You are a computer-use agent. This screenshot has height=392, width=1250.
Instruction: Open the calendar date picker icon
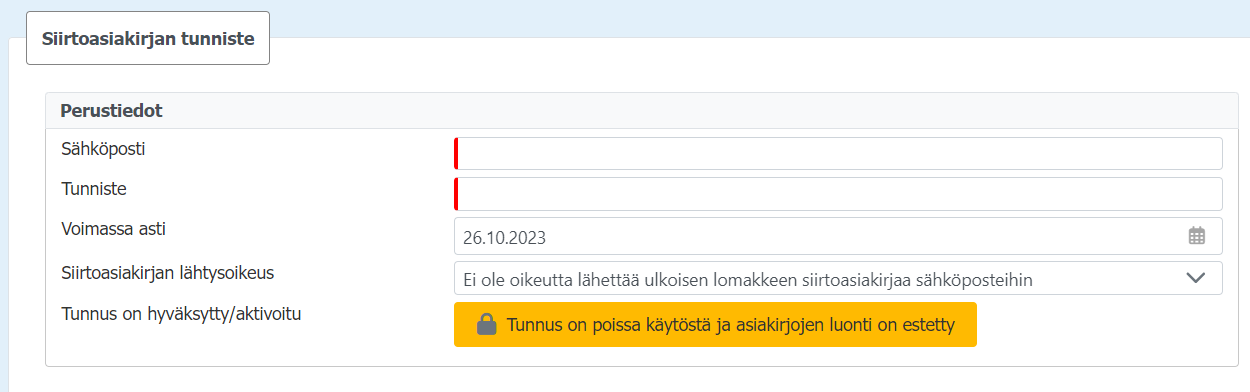pyautogui.click(x=1197, y=237)
